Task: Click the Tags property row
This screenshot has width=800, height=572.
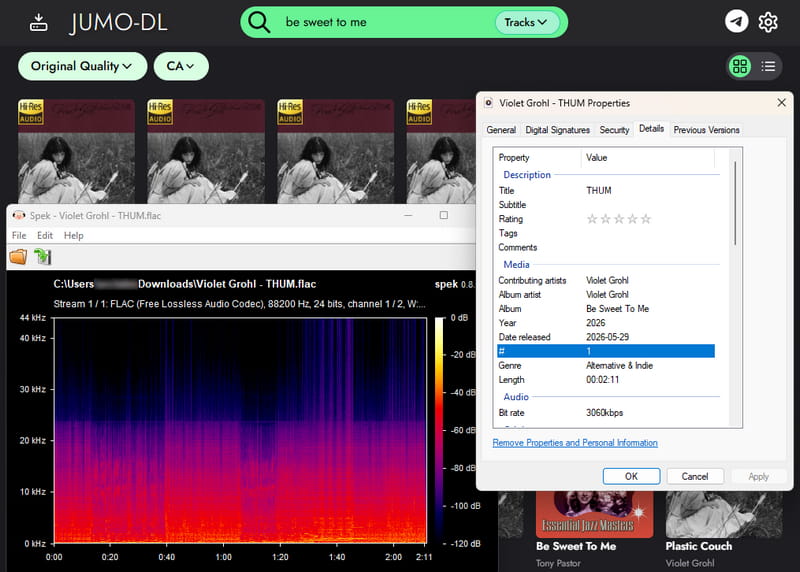Action: 606,233
